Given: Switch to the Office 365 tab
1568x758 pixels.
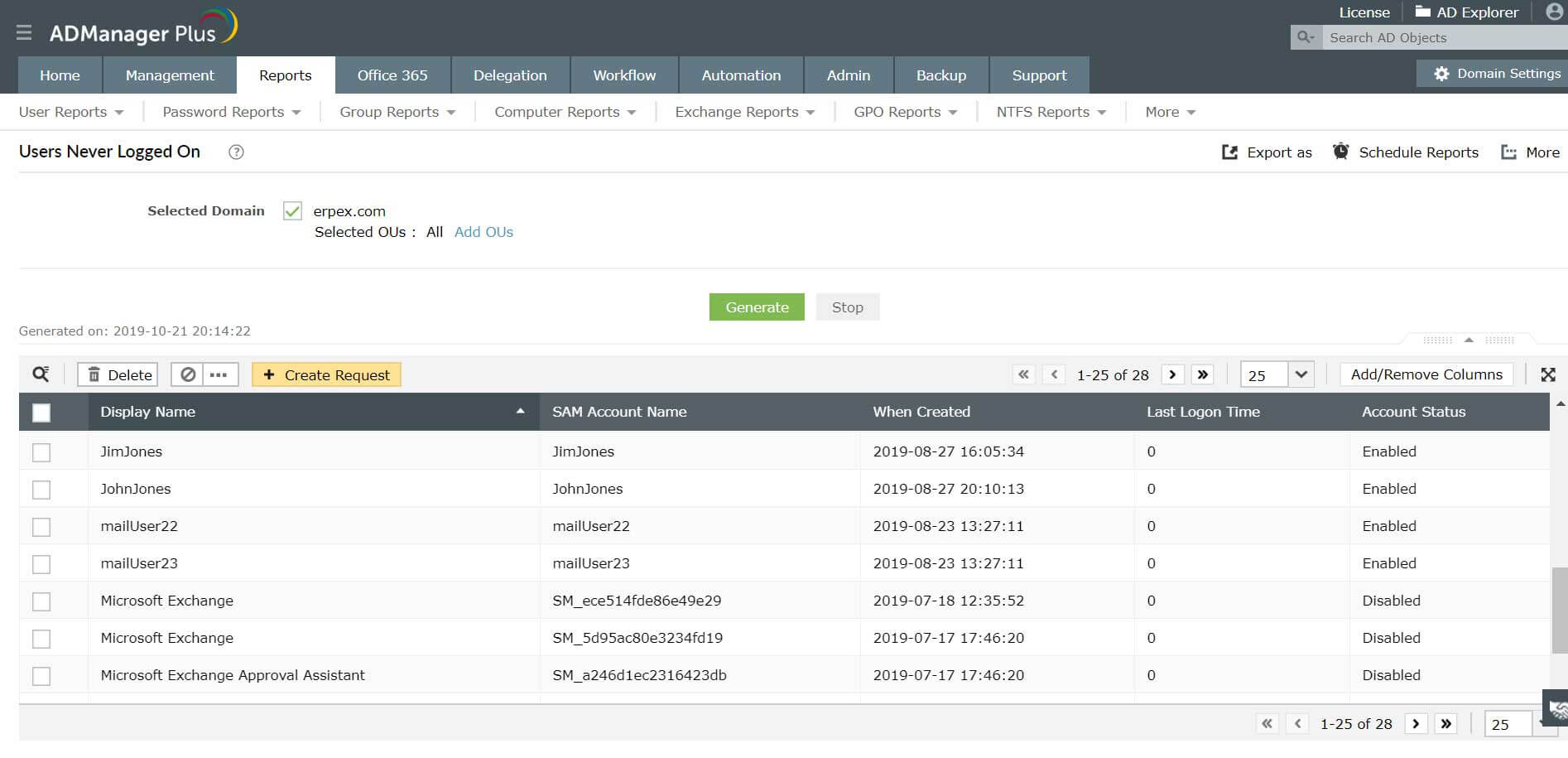Looking at the screenshot, I should click(392, 75).
